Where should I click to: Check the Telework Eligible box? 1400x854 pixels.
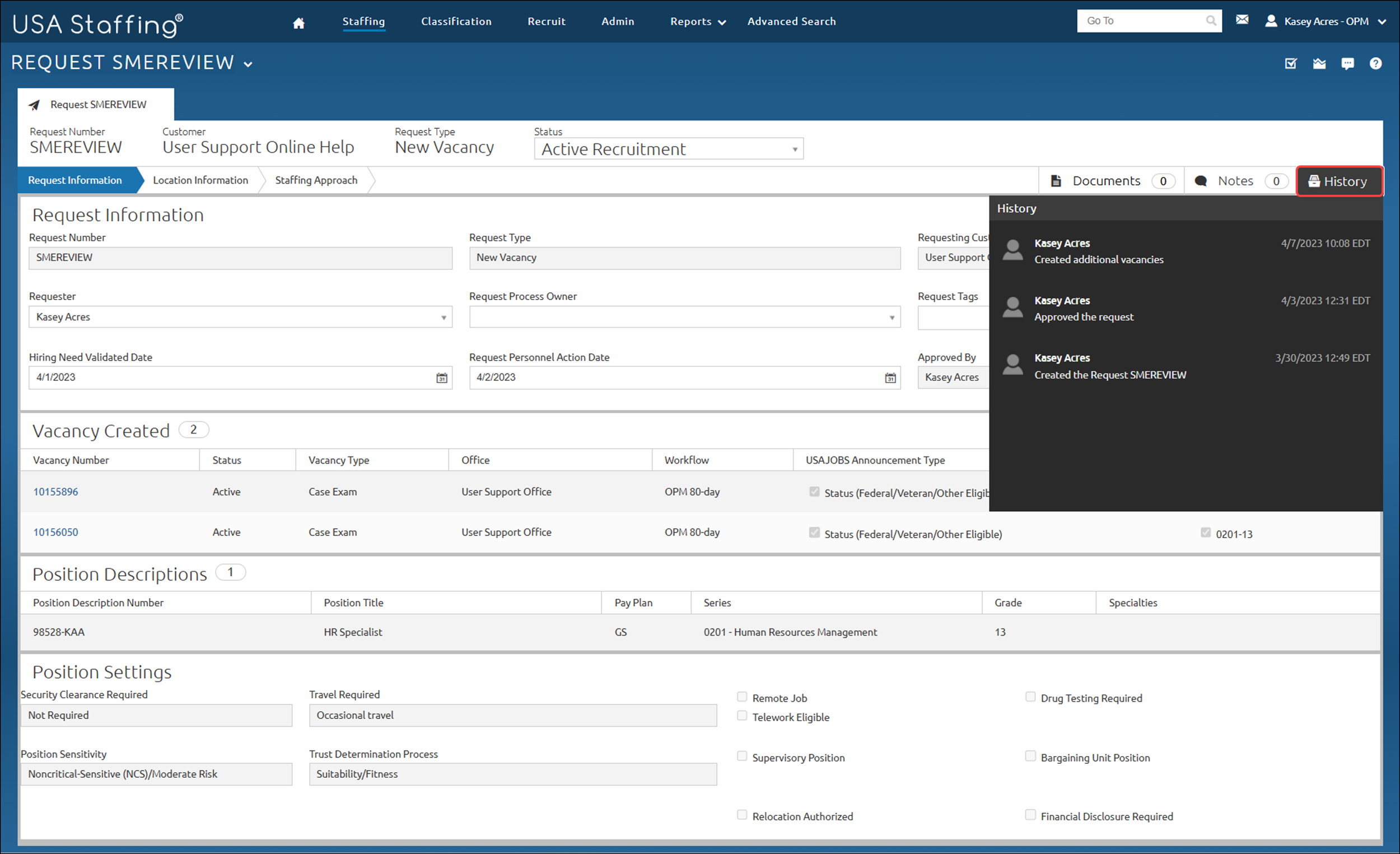point(742,715)
